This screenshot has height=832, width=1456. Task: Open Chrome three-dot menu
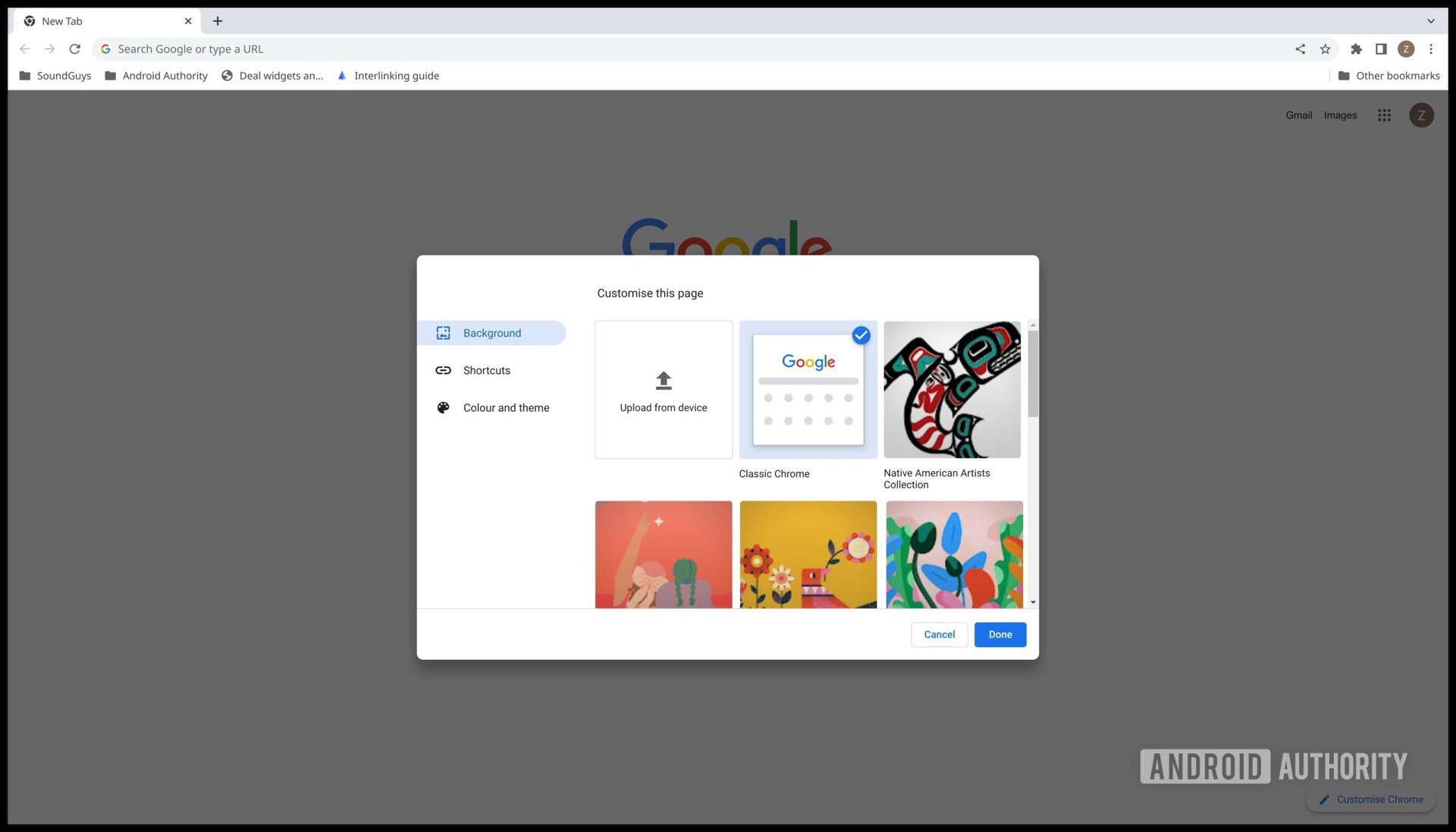[x=1431, y=49]
